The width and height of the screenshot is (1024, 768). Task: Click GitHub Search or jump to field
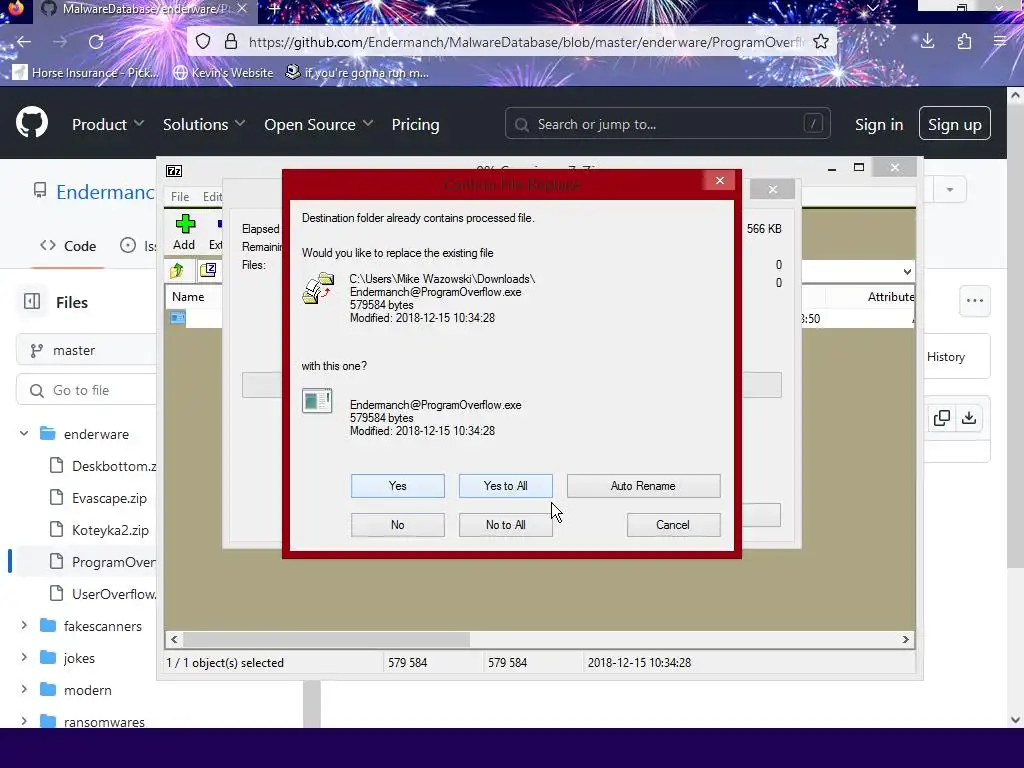(x=667, y=123)
